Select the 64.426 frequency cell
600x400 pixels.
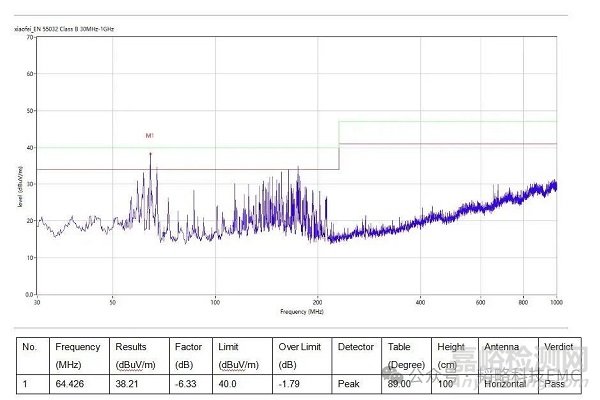(x=72, y=383)
